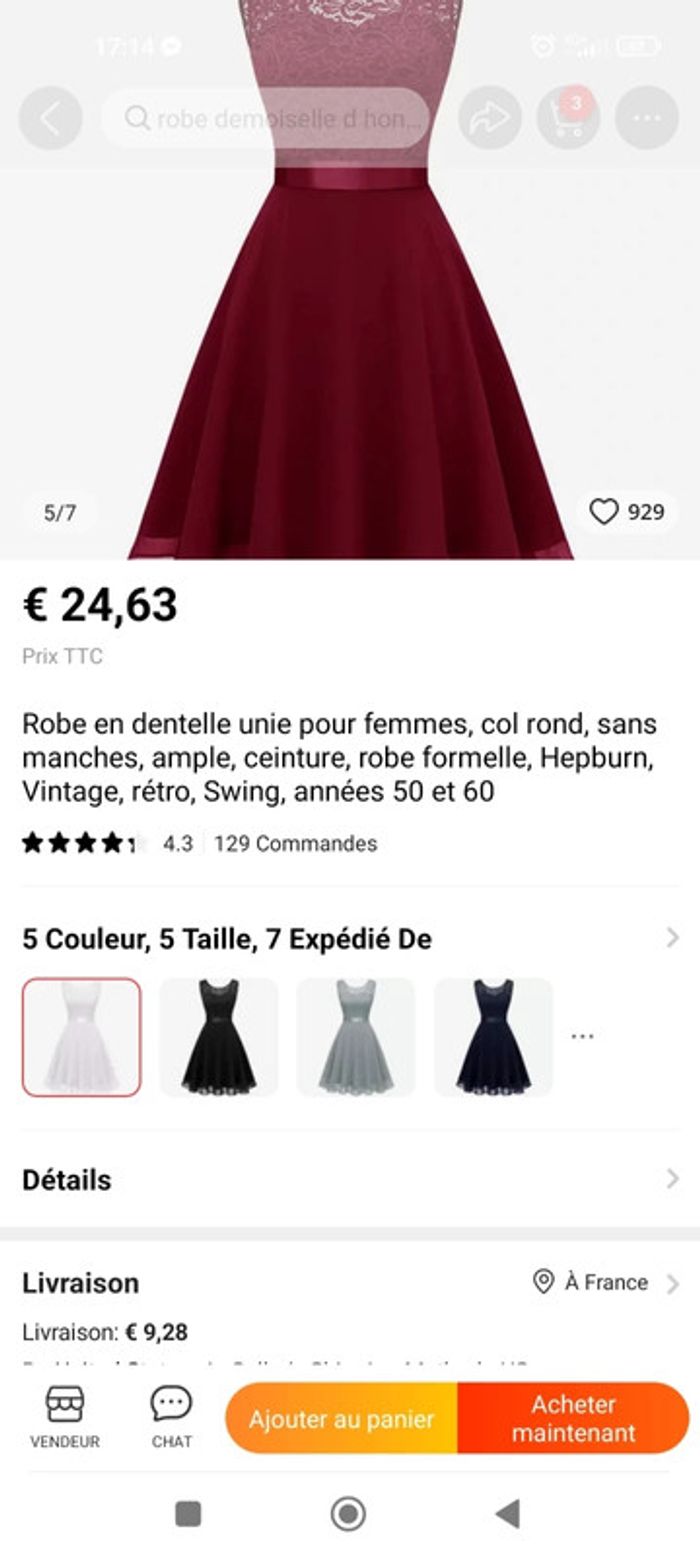Expand the Couleur, Taille, Expédié De options
This screenshot has width=700, height=1556.
pyautogui.click(x=672, y=938)
